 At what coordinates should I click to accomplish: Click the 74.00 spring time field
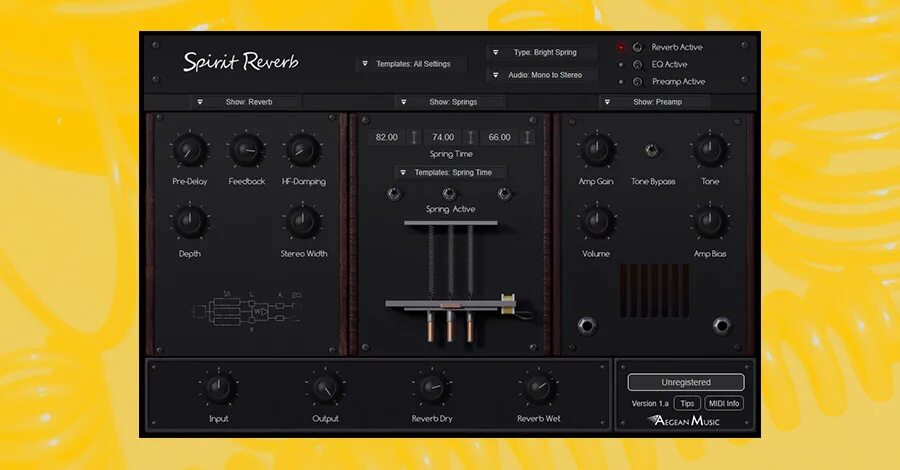point(443,137)
